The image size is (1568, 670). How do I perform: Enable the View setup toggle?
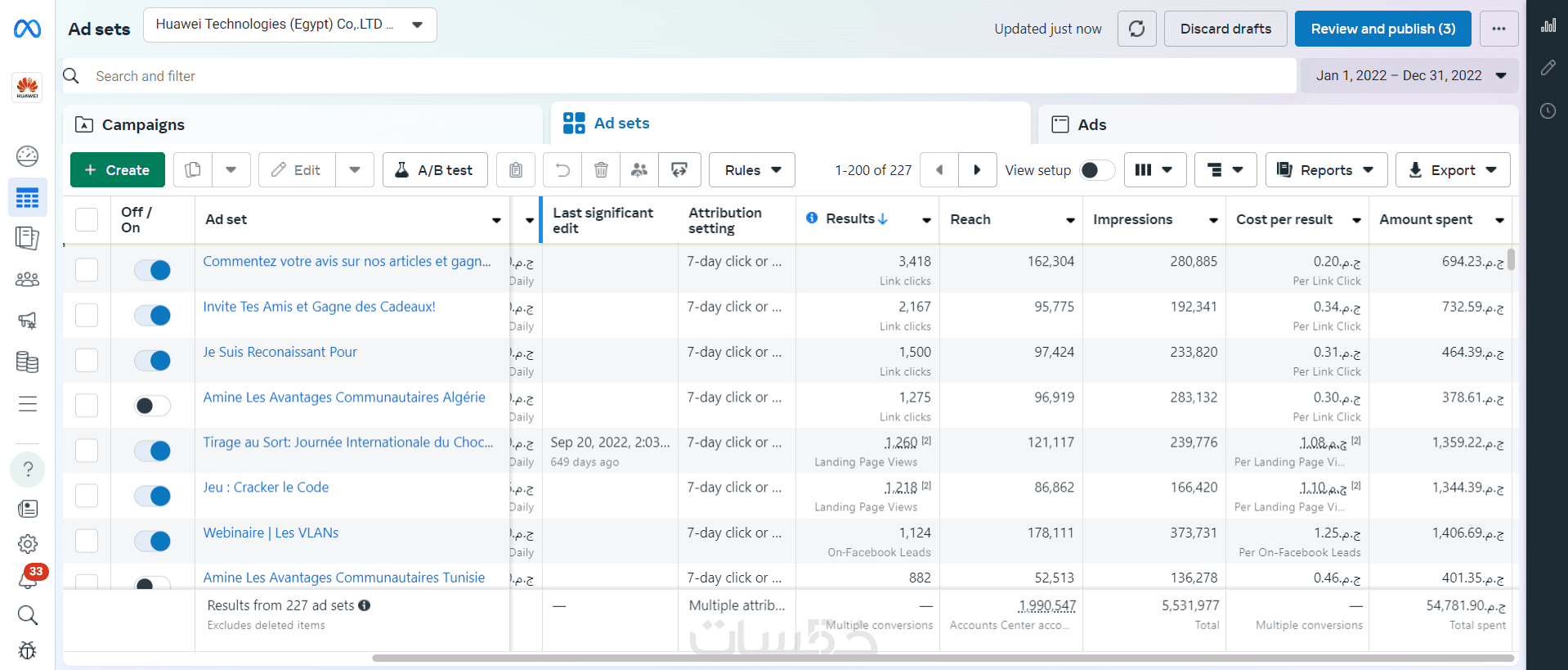(x=1097, y=170)
